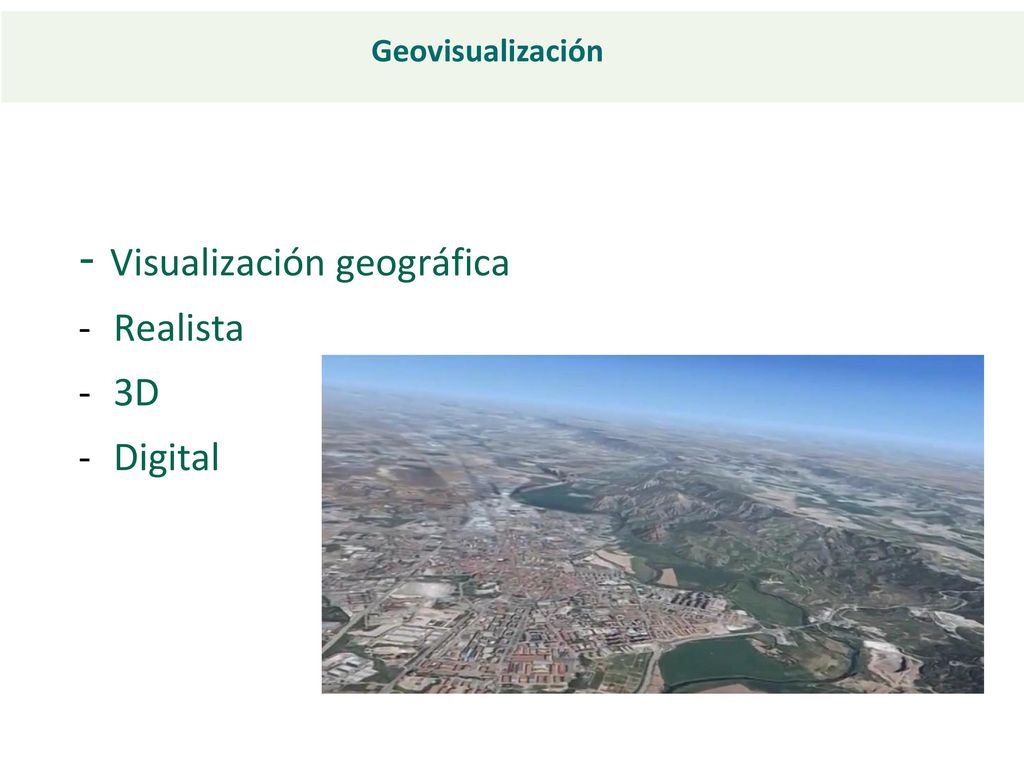Click the aerial city landscape image
The width and height of the screenshot is (1024, 768).
[x=652, y=524]
